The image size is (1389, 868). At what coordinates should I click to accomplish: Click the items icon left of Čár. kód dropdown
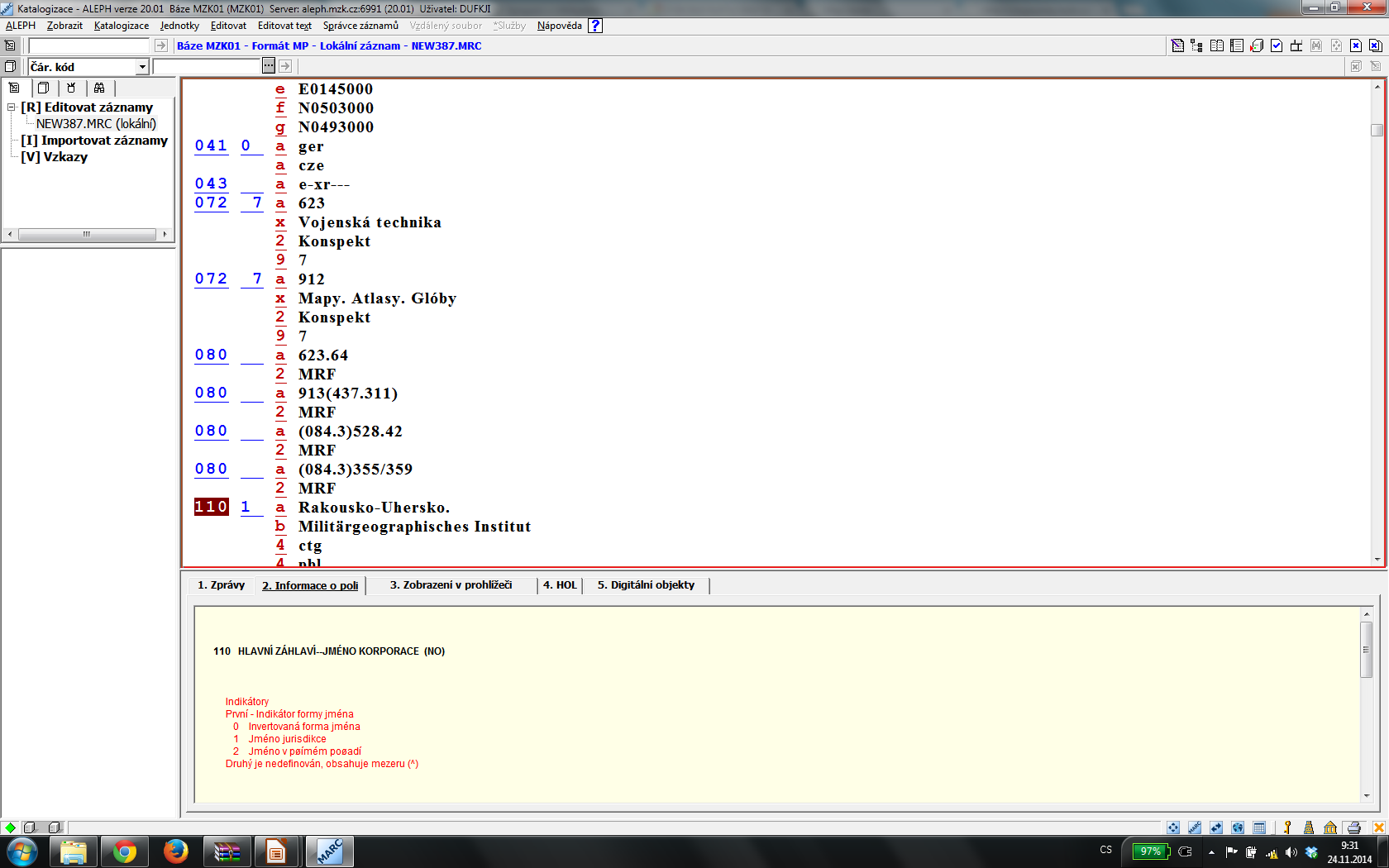click(x=10, y=66)
